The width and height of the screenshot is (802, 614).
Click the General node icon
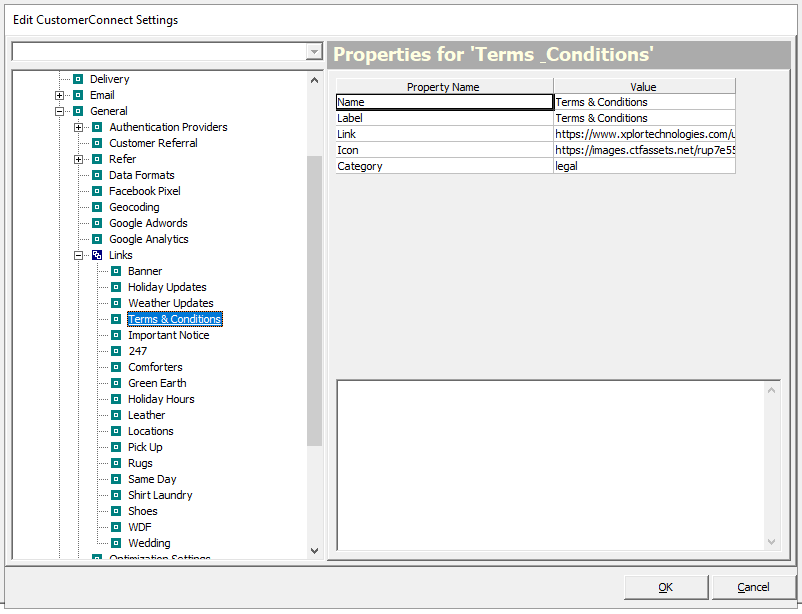[78, 111]
